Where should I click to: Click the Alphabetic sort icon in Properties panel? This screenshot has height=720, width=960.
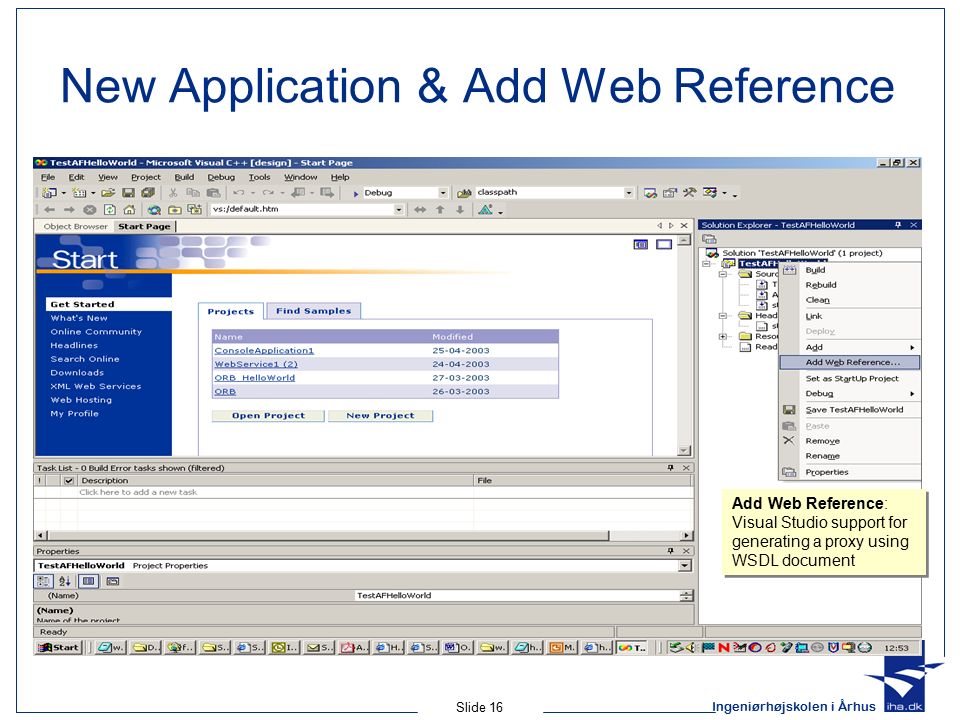[x=64, y=581]
